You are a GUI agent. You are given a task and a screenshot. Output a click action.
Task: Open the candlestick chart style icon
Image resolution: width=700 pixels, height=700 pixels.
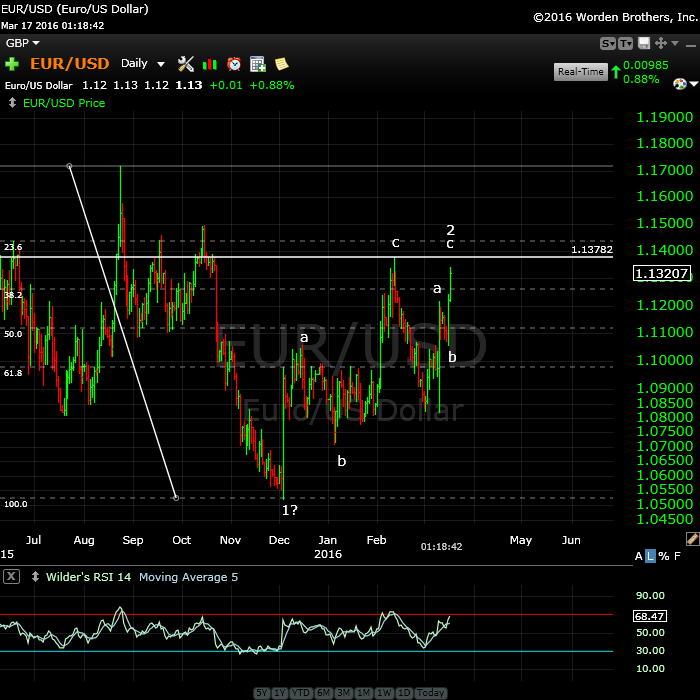click(210, 65)
